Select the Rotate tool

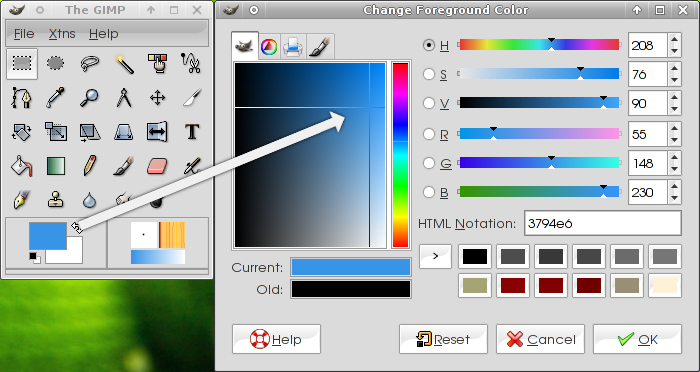point(21,132)
